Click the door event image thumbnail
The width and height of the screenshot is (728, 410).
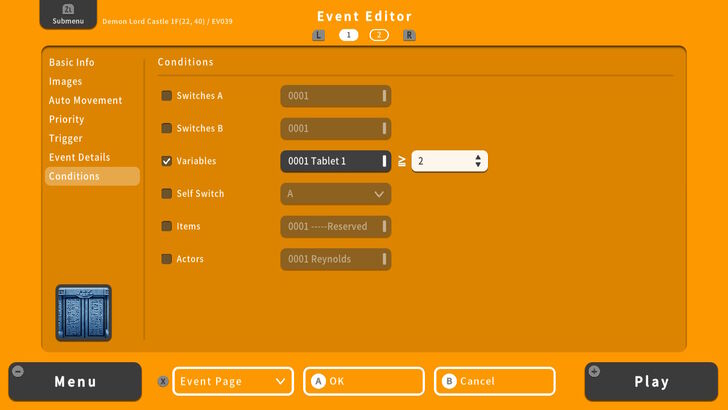(84, 312)
